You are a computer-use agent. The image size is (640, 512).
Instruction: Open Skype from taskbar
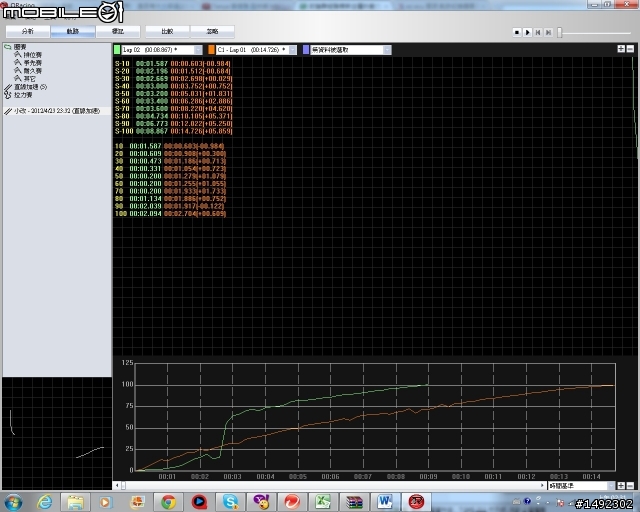[x=230, y=502]
